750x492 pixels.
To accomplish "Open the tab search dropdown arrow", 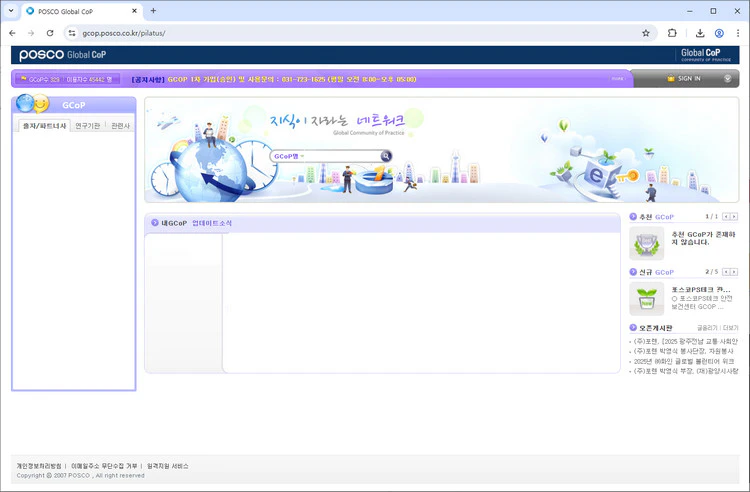I will point(11,11).
